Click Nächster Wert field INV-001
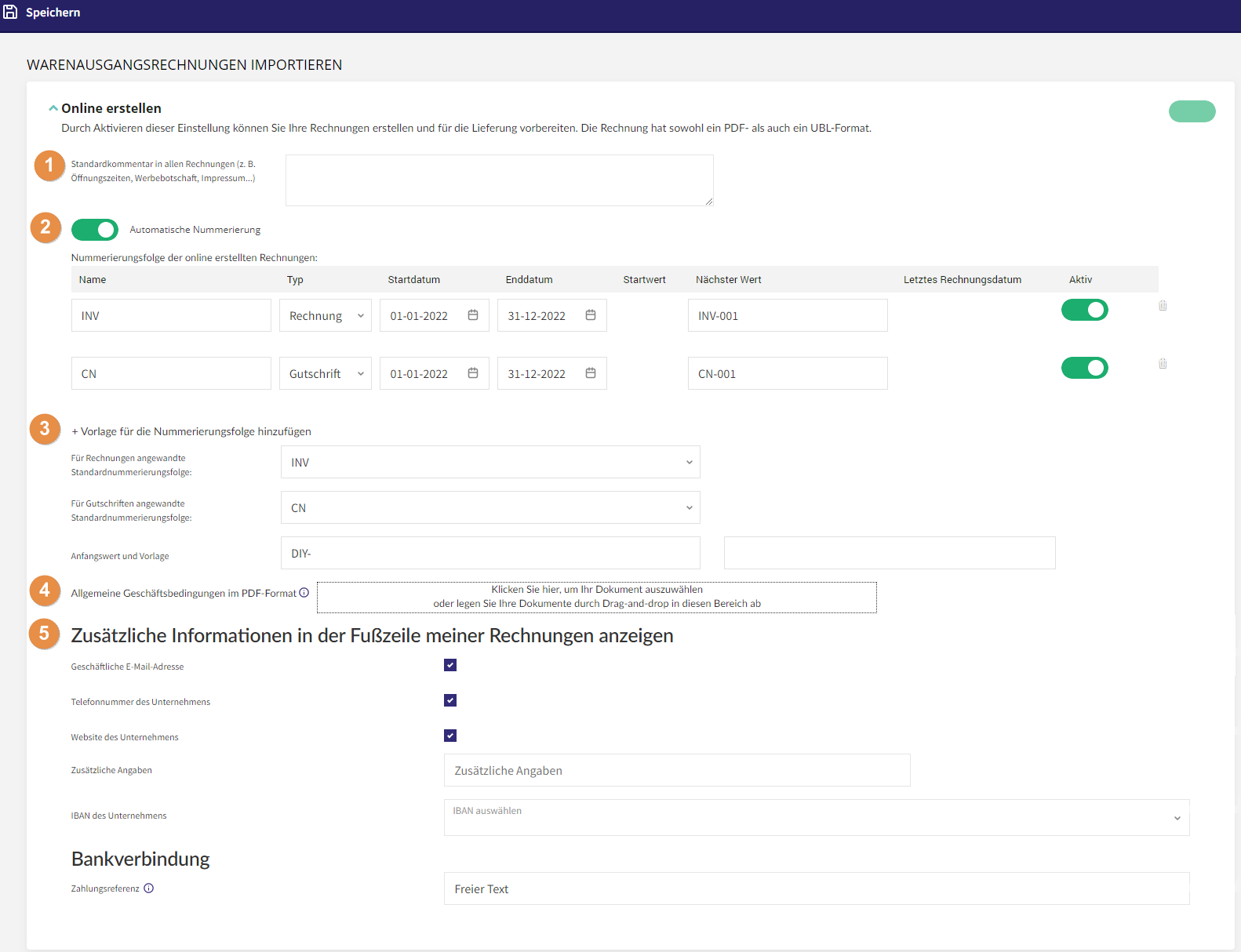This screenshot has height=952, width=1241. 788,315
